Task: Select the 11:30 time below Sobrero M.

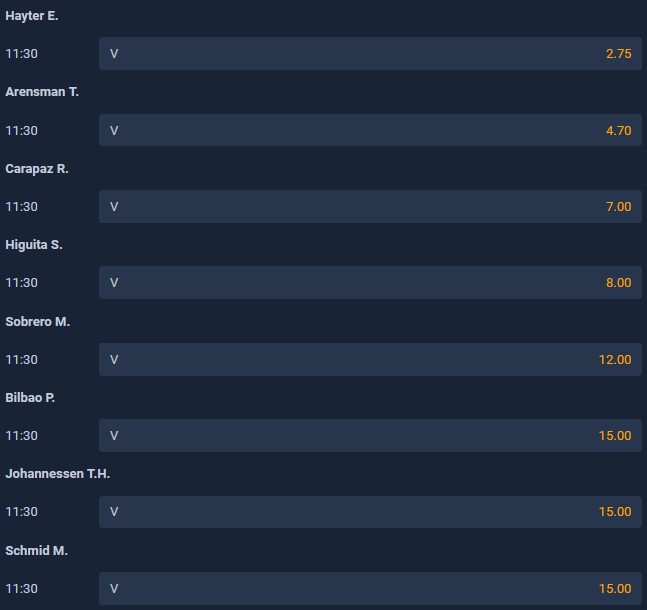Action: tap(22, 359)
